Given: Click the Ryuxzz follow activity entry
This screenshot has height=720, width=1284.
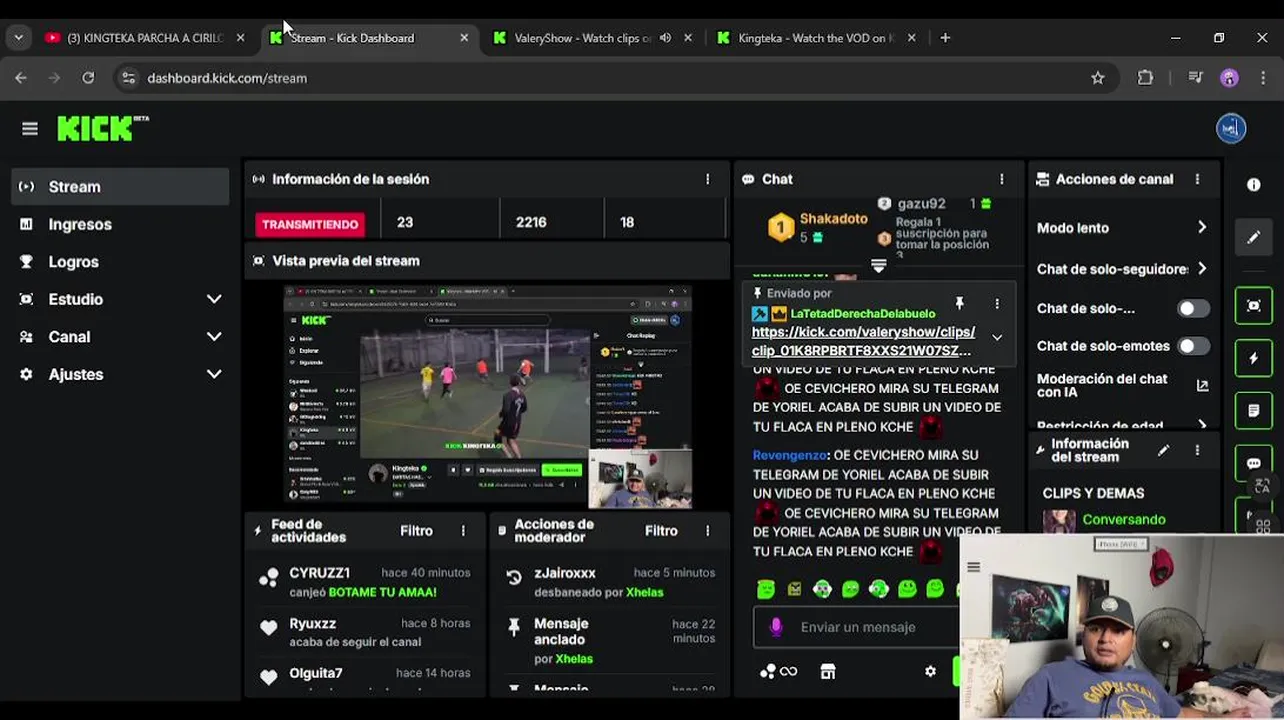Looking at the screenshot, I should (366, 632).
